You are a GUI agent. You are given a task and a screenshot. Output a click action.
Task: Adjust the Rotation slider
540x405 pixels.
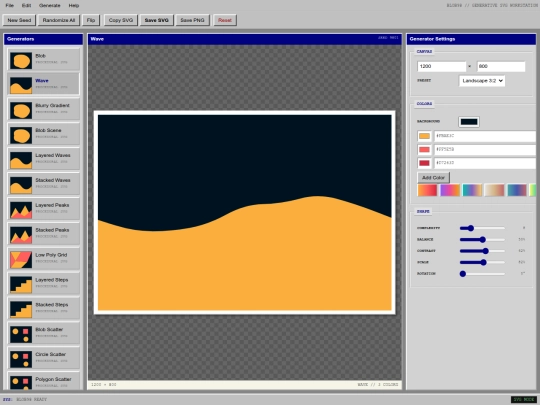482,274
